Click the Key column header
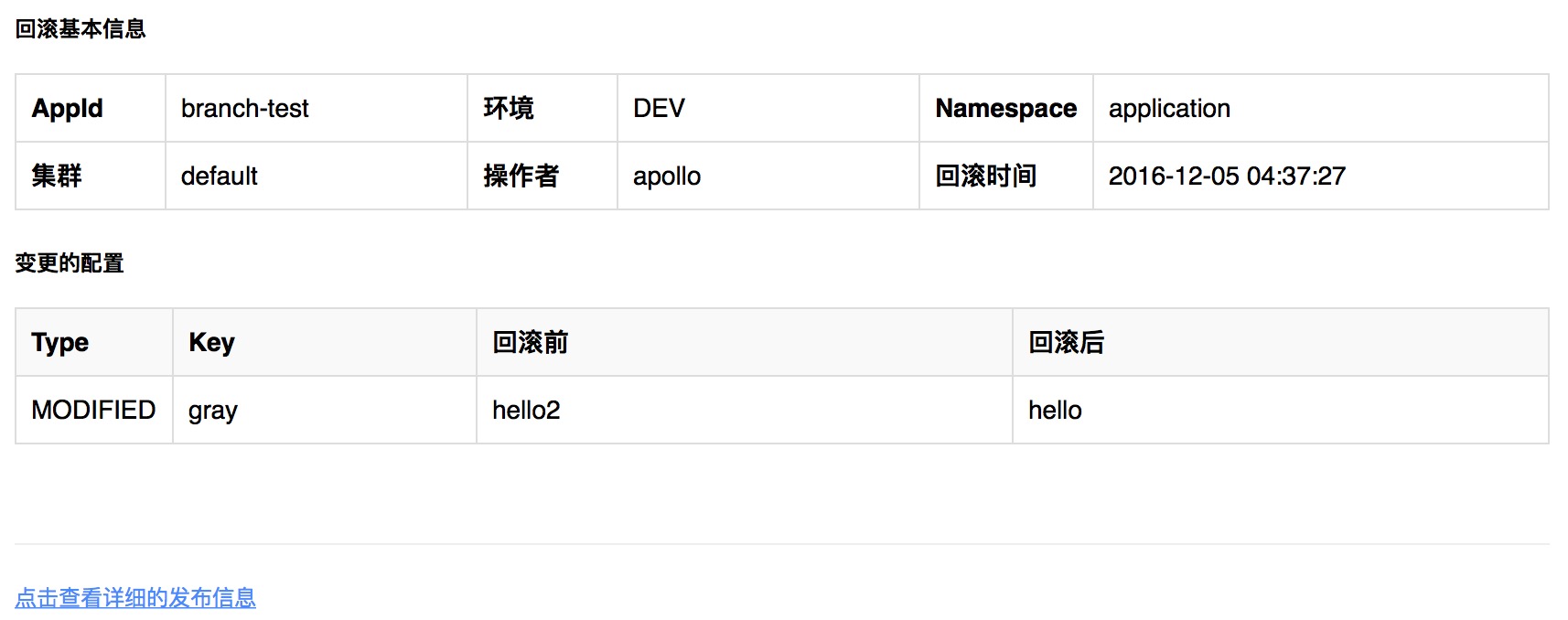The image size is (1568, 620). coord(212,343)
